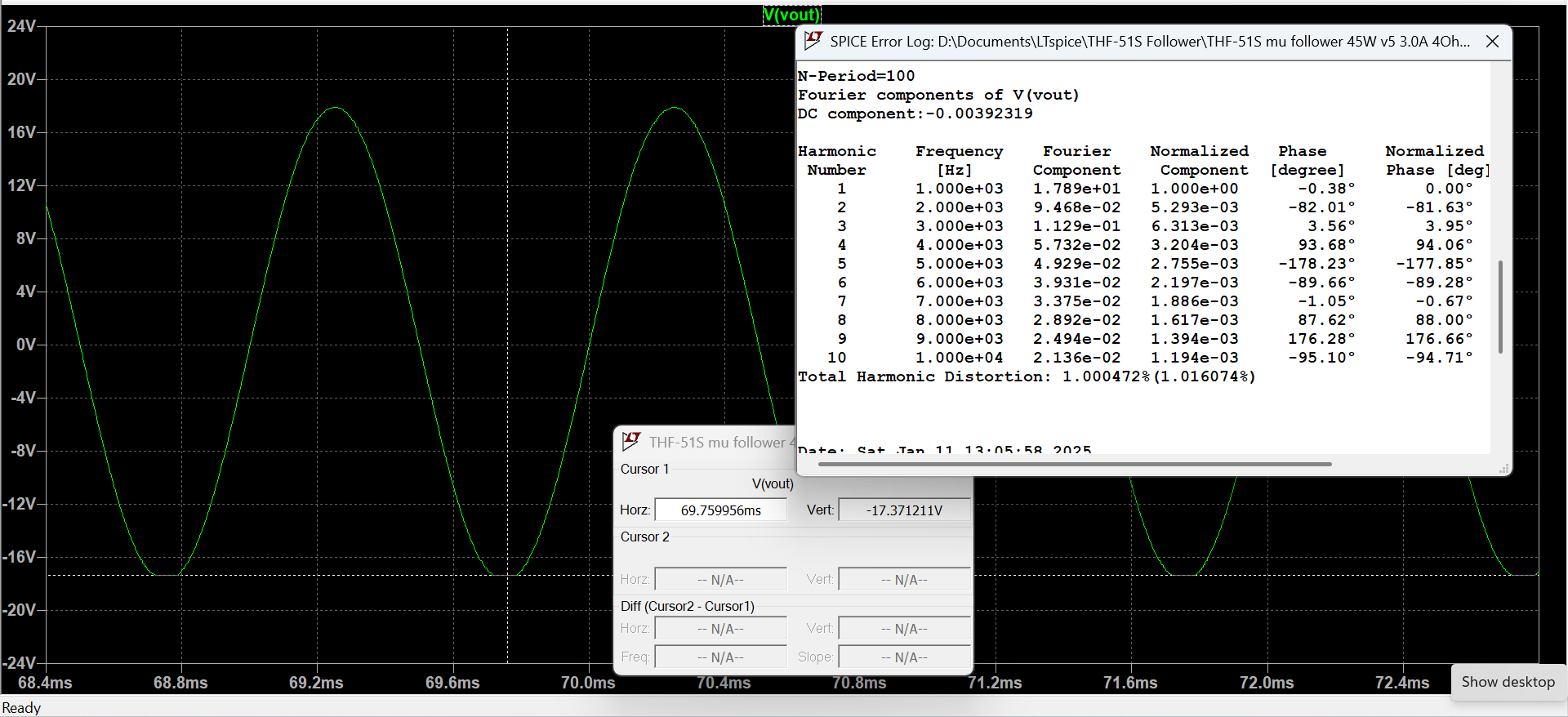Click Cursor 1 Vert field -17.371211V

point(905,510)
